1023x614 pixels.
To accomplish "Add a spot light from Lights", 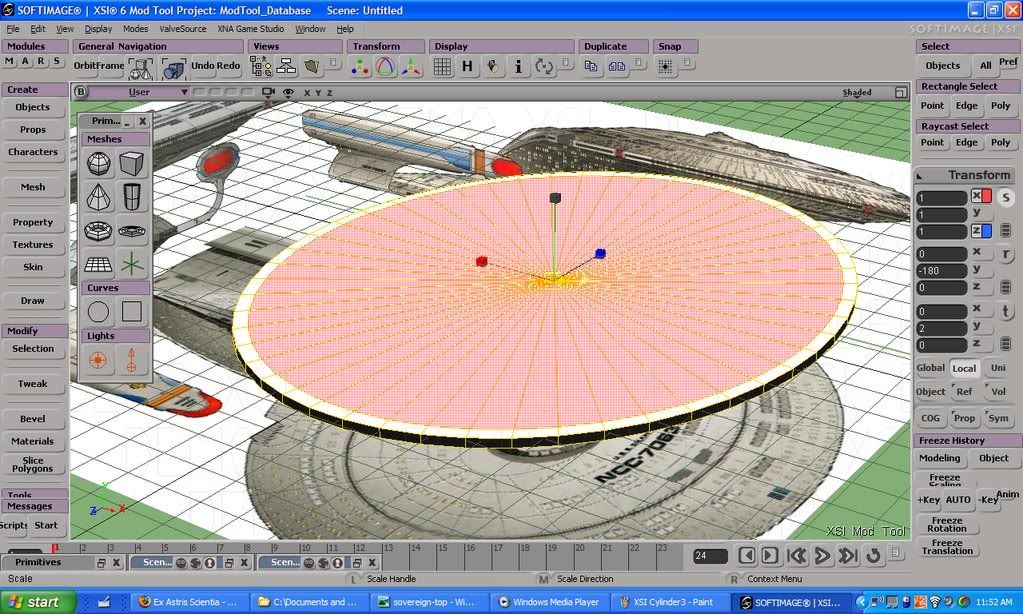I will point(131,360).
